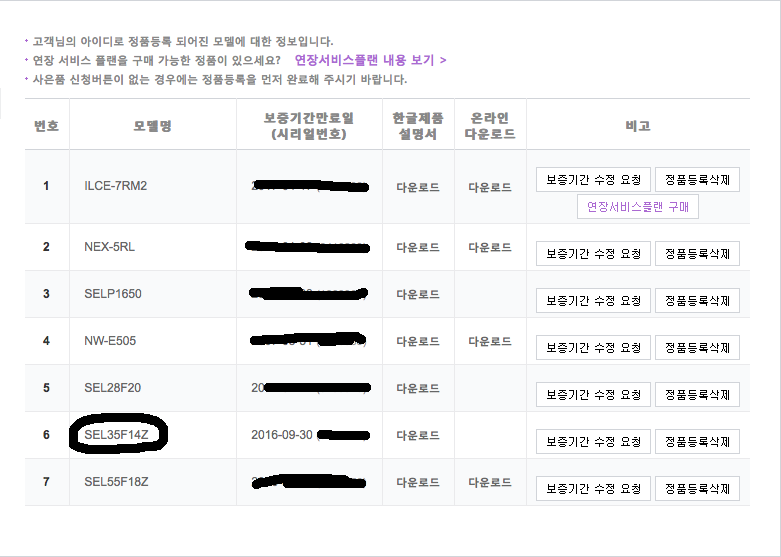Image resolution: width=781 pixels, height=557 pixels.
Task: Request 보증기간 수정 for NW-E505
Action: (x=593, y=347)
